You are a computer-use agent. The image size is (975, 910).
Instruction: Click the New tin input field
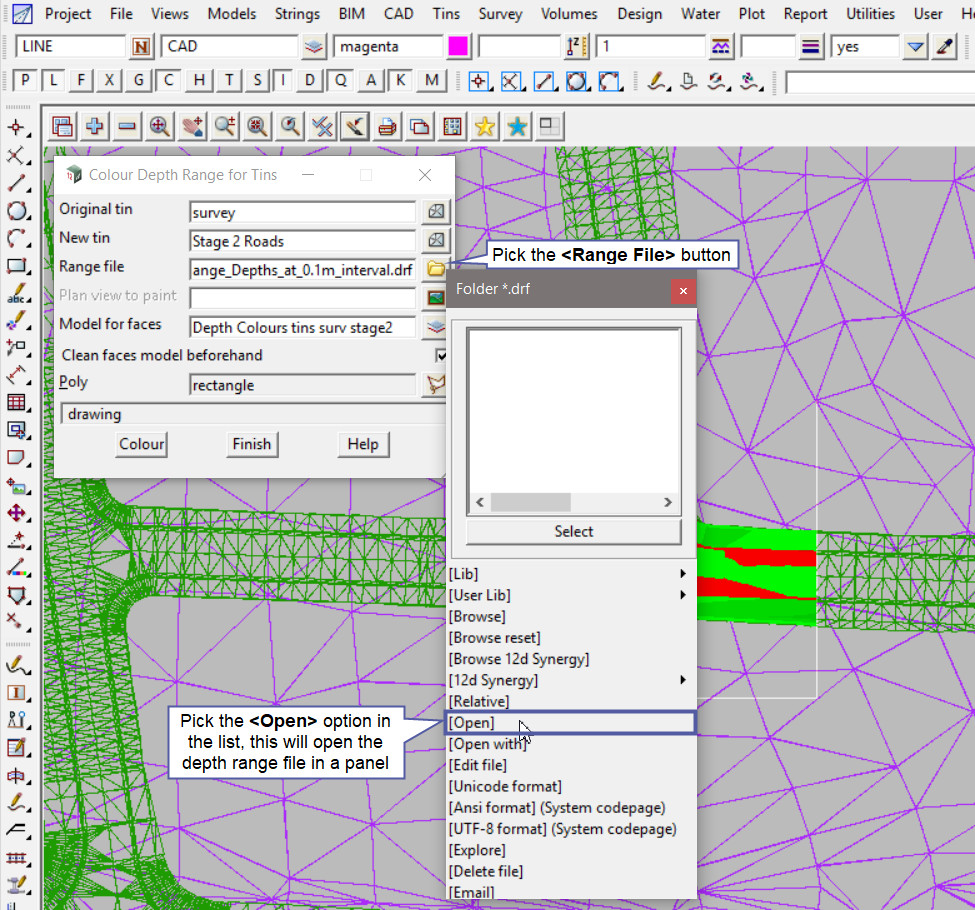[302, 241]
